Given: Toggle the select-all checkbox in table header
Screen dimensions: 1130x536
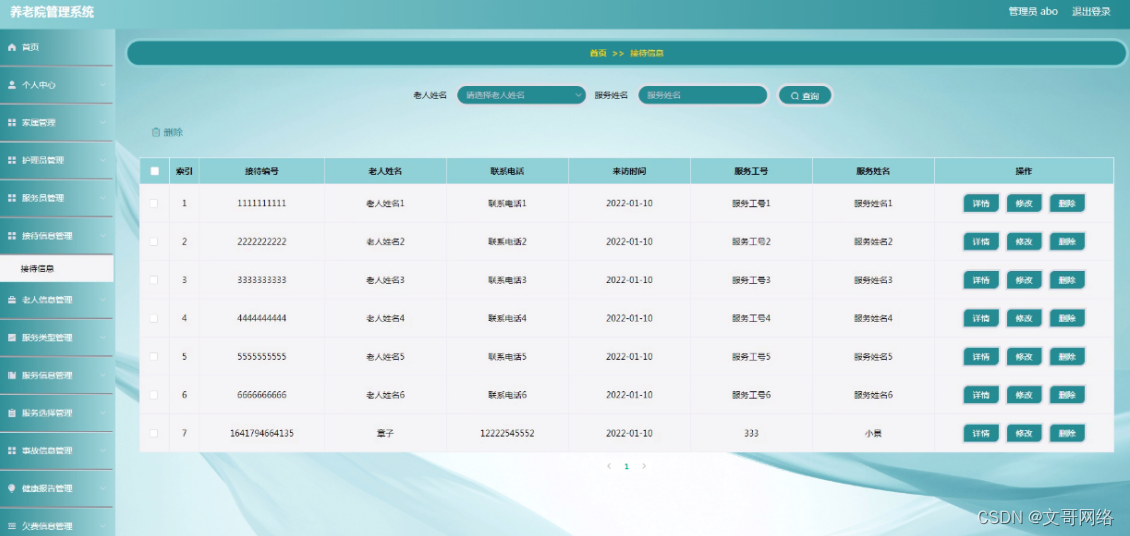Looking at the screenshot, I should click(154, 171).
